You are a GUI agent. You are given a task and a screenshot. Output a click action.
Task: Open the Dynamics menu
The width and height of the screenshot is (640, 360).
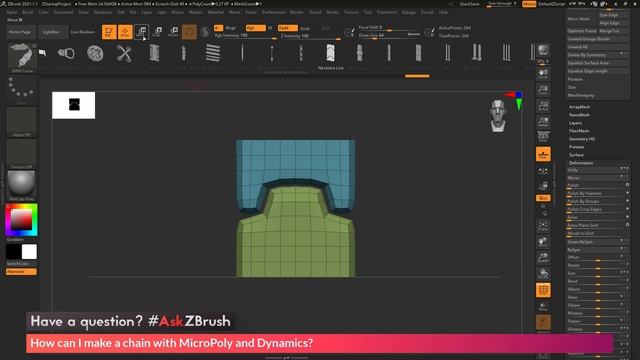coord(103,12)
